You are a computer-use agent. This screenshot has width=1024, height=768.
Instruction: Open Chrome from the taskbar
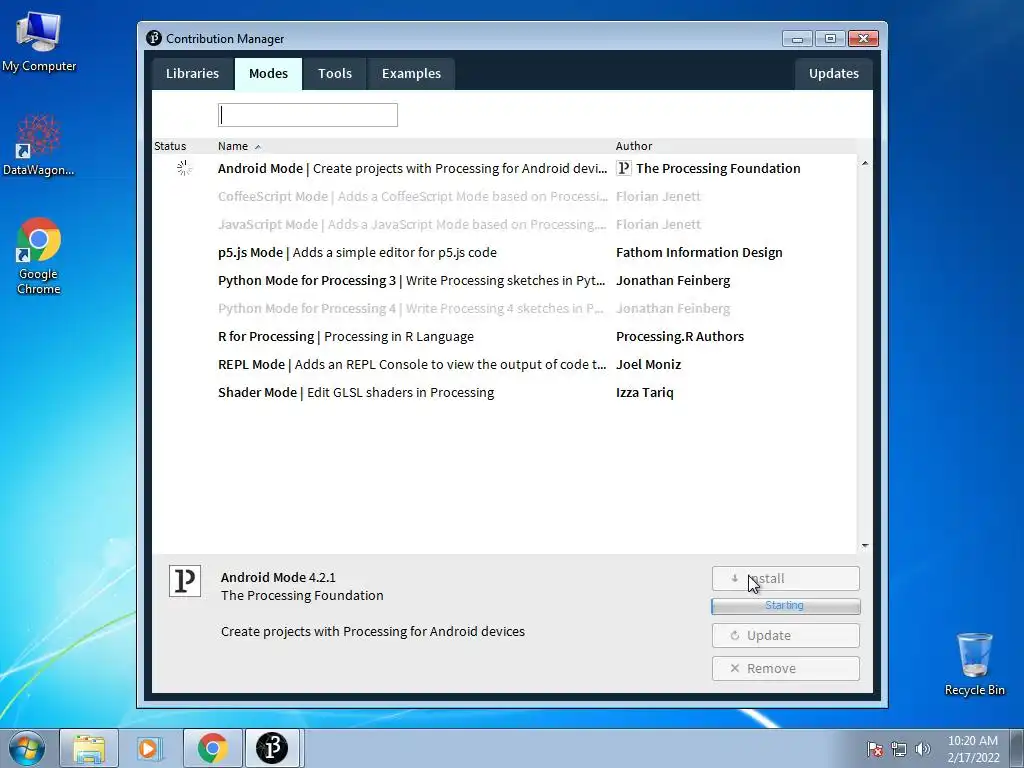point(212,748)
